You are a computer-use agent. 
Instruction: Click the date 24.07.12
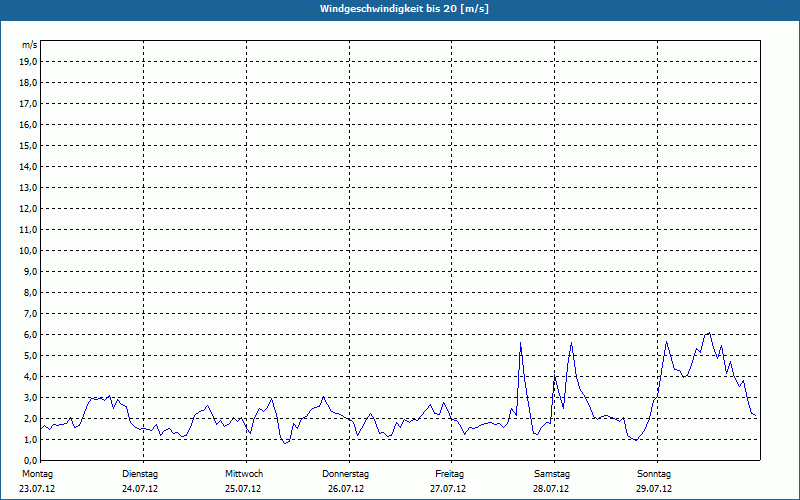(140, 489)
